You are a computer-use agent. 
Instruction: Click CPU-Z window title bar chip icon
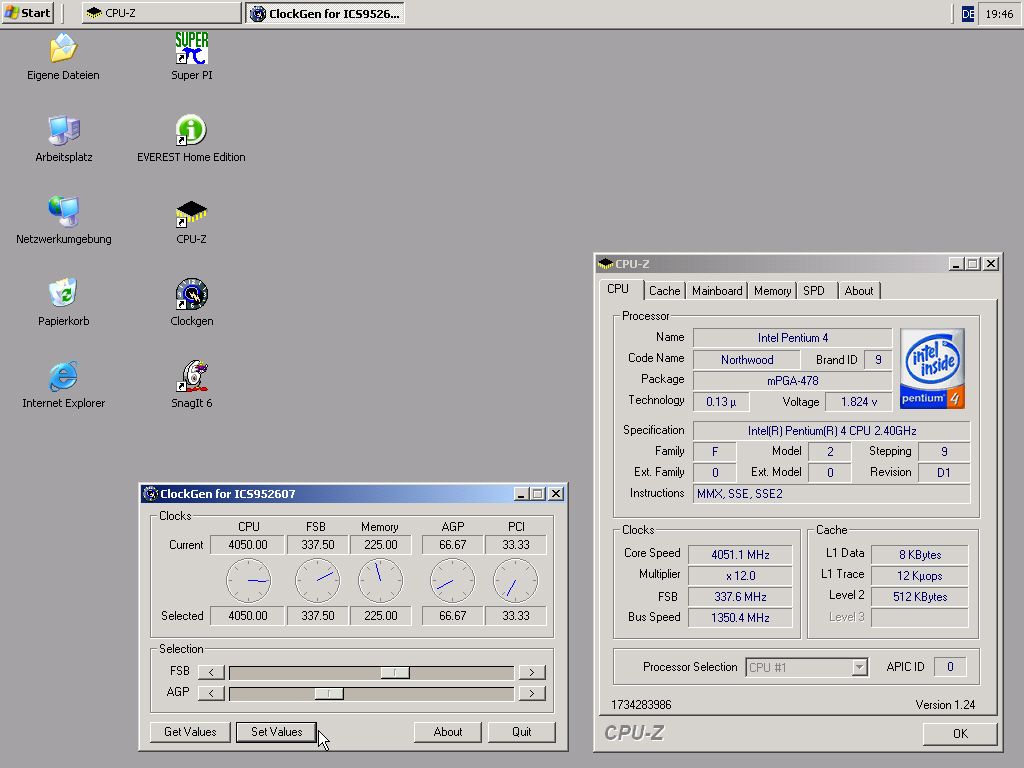605,264
